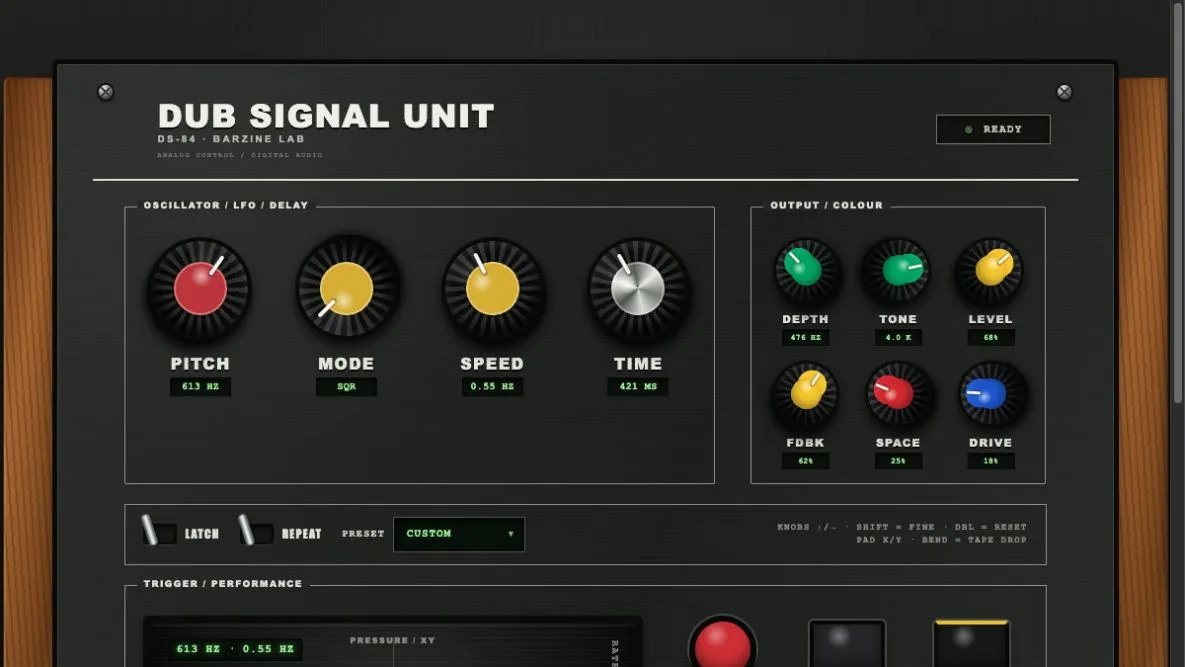Click the MODE value SQR readout
1185x667 pixels.
pyautogui.click(x=346, y=386)
